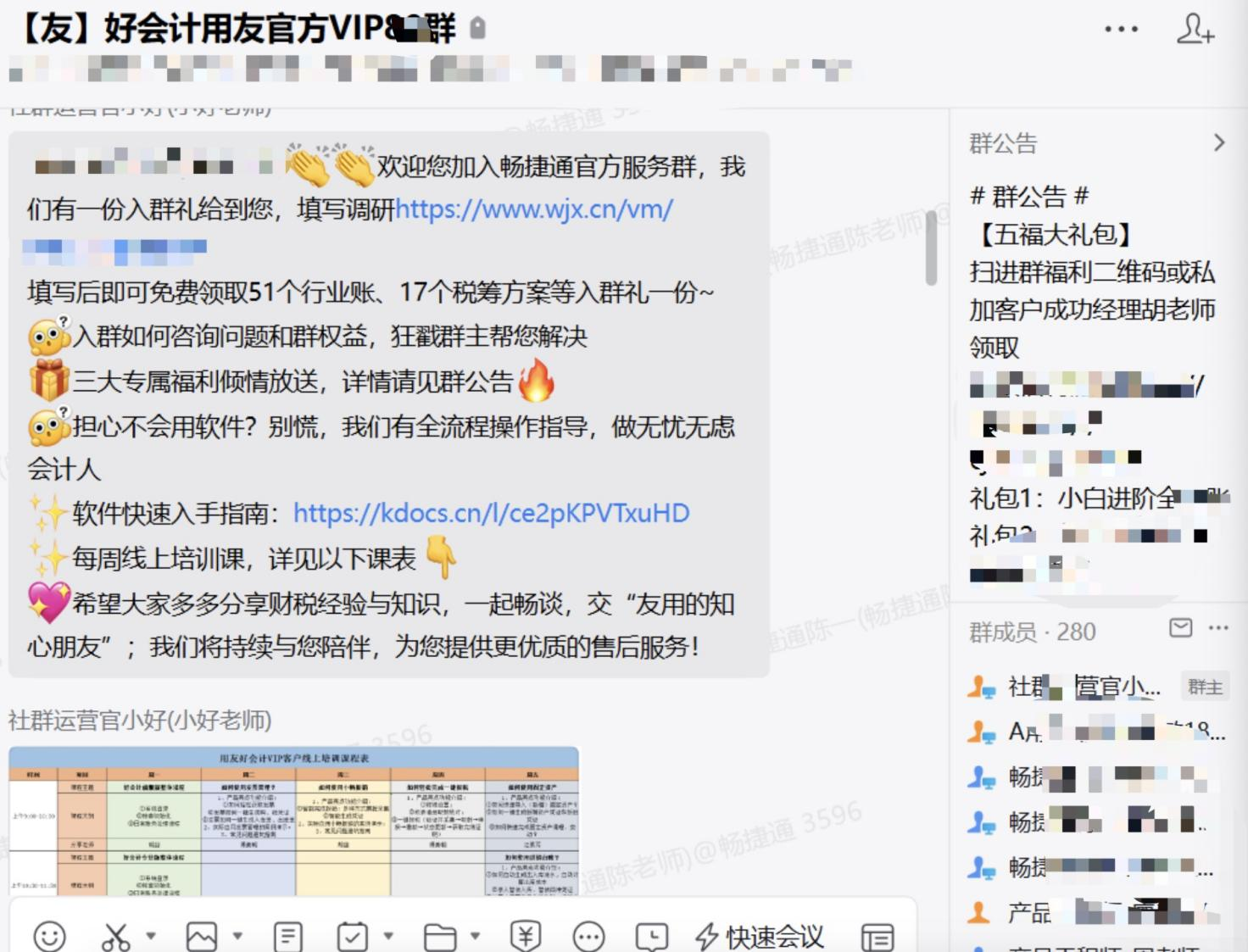
Task: Open the wjx.cn survey link
Action: tap(532, 209)
